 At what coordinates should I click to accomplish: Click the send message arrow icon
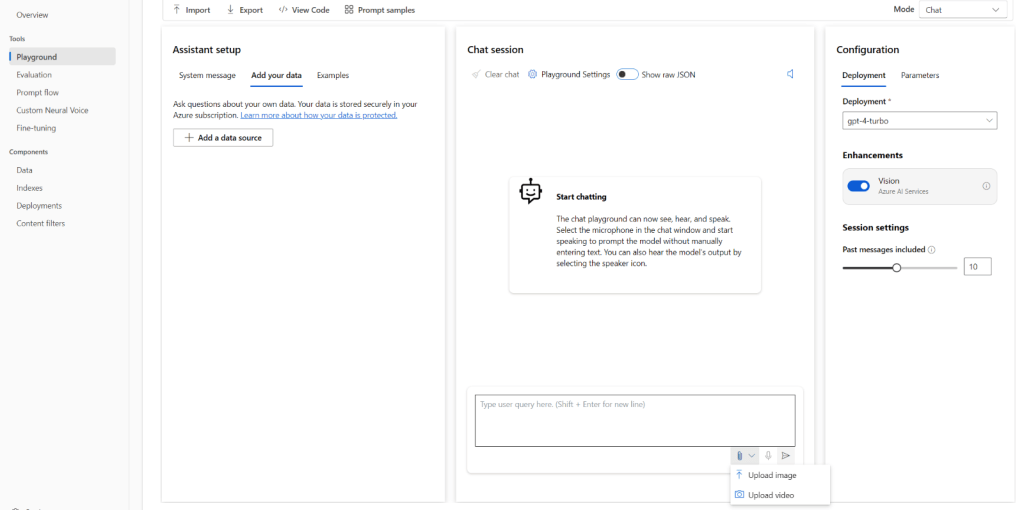point(785,455)
